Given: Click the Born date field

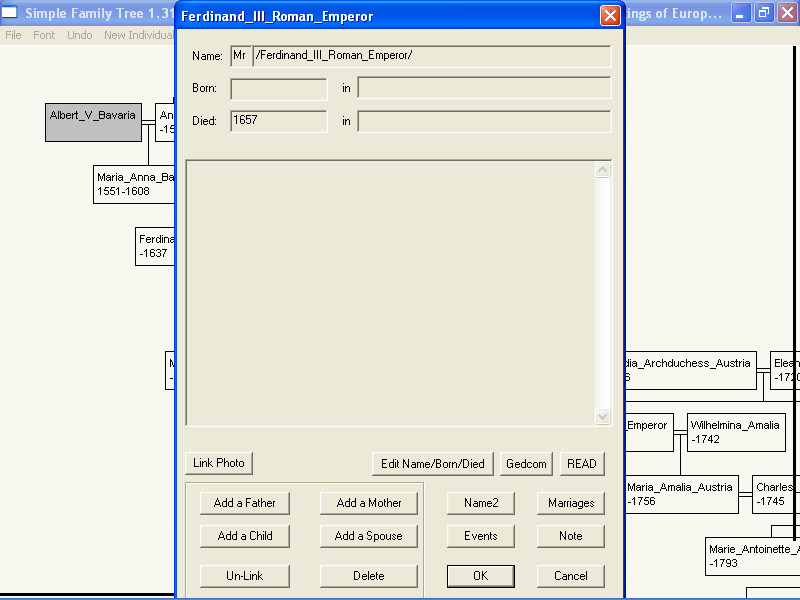Looking at the screenshot, I should point(279,89).
